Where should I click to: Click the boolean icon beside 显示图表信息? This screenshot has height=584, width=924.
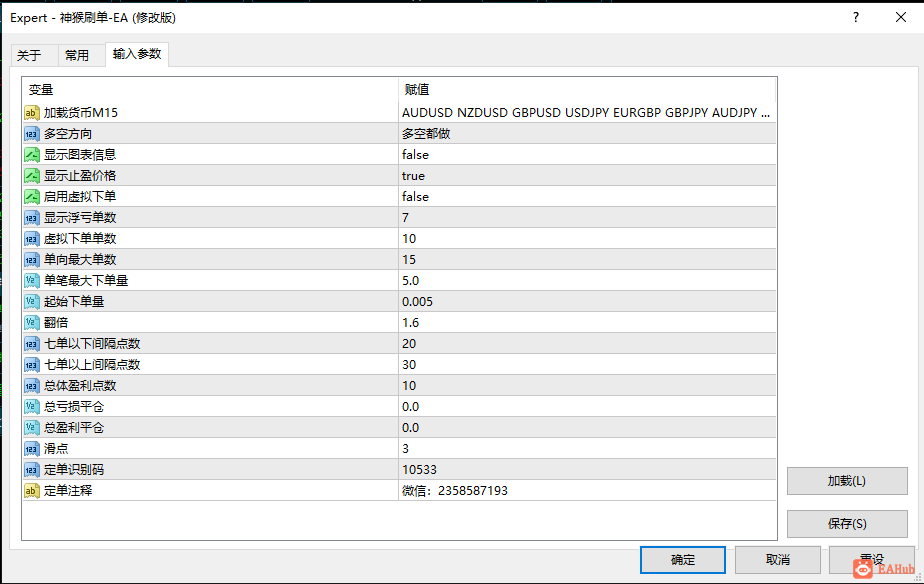coord(32,155)
